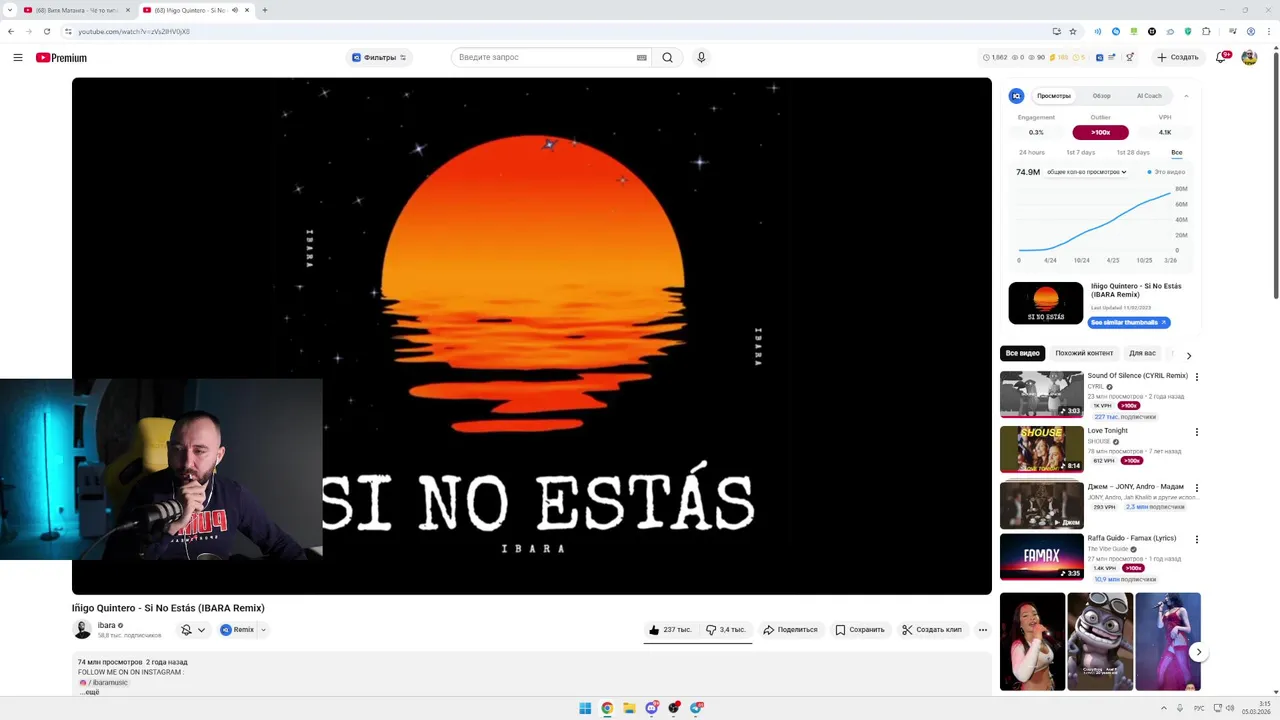Reload the page in Chrome
Image resolution: width=1280 pixels, height=720 pixels.
[x=46, y=31]
